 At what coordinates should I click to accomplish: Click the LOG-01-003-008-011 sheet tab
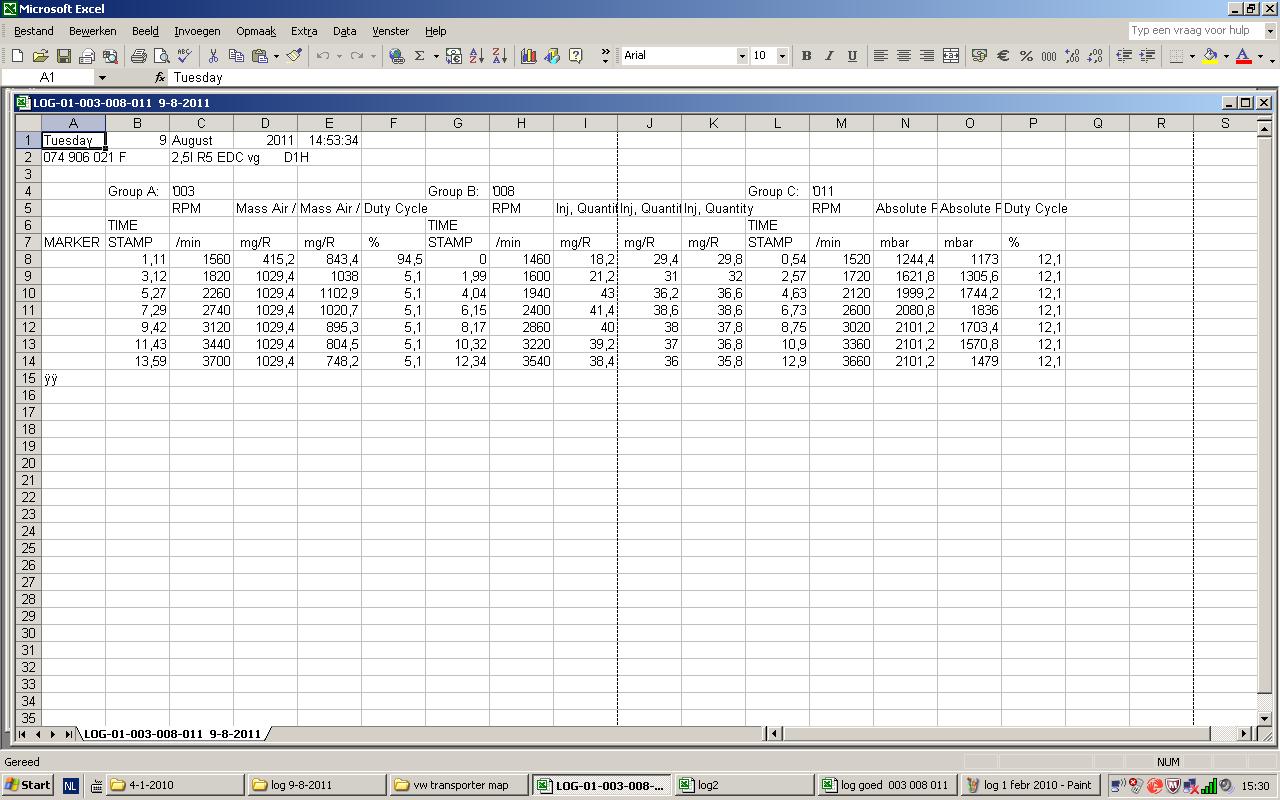coord(172,734)
